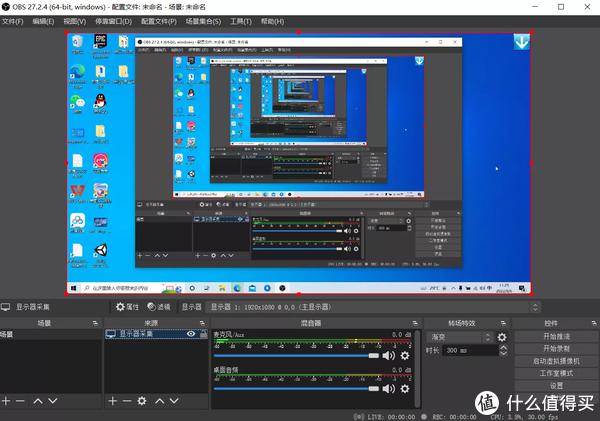Screen dimensions: 600x421
Task: Click Epic Games icon in captured desktop preview
Action: coord(100,46)
